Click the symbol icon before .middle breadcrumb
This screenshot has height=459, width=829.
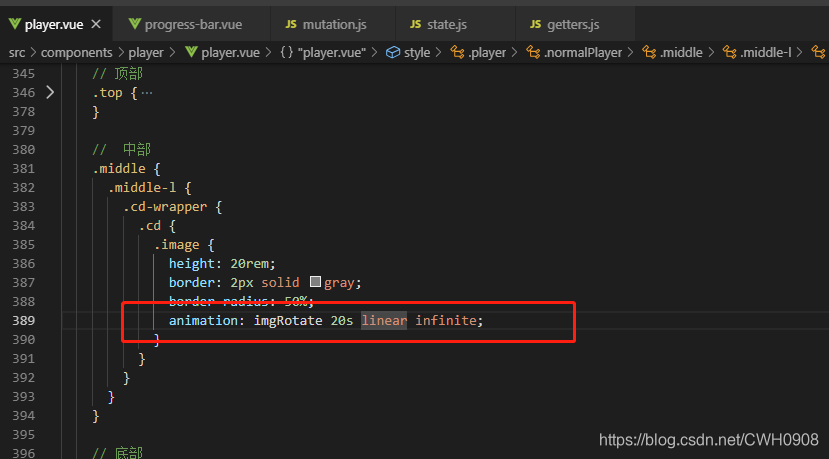(x=649, y=52)
